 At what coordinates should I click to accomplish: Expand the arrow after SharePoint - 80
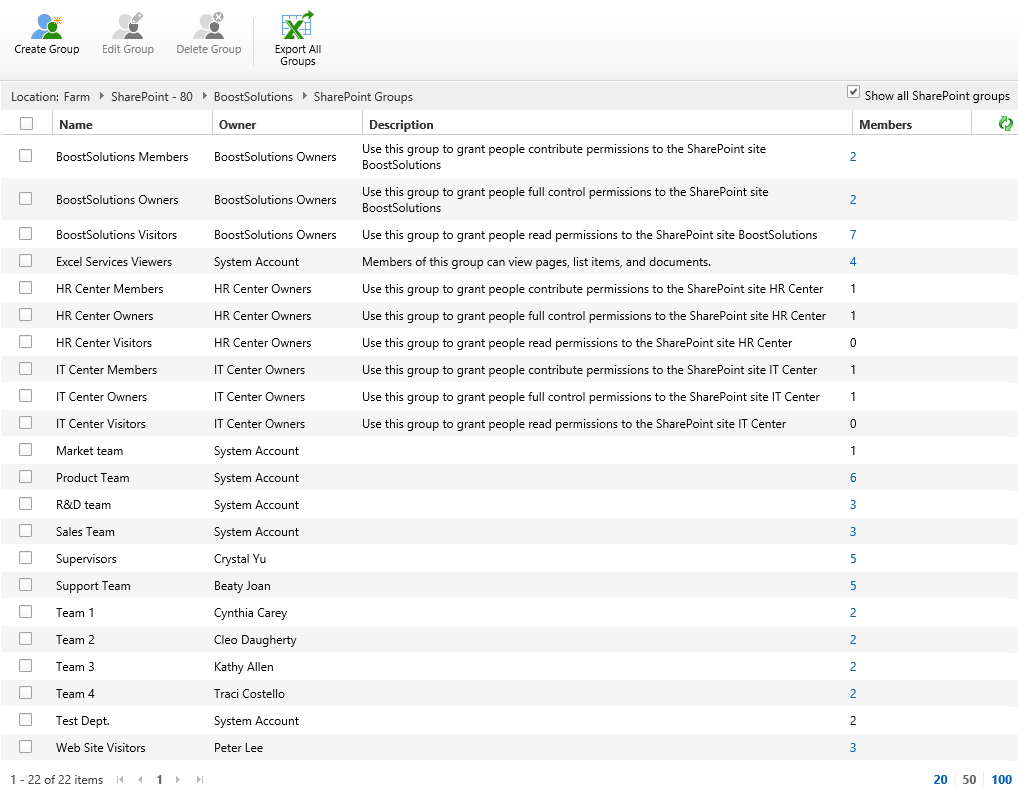(204, 97)
